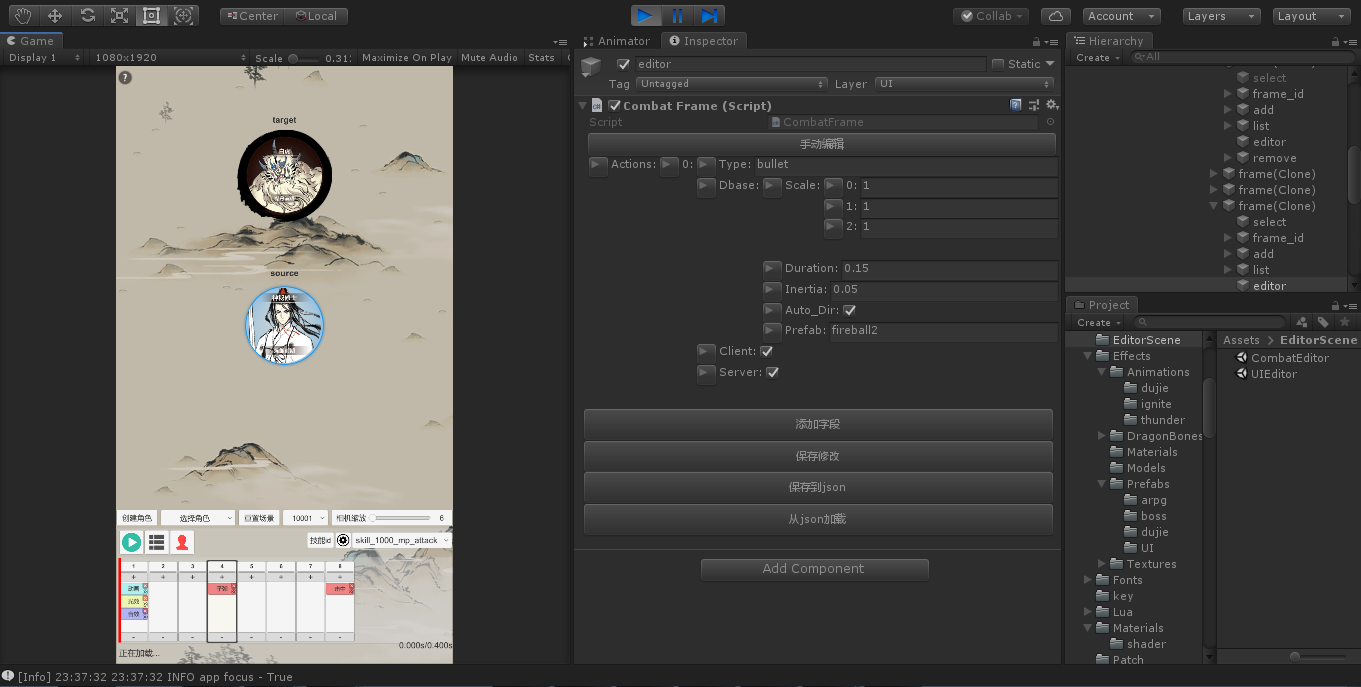The width and height of the screenshot is (1361, 687).
Task: Select the Move tool in toolbar
Action: [x=55, y=15]
